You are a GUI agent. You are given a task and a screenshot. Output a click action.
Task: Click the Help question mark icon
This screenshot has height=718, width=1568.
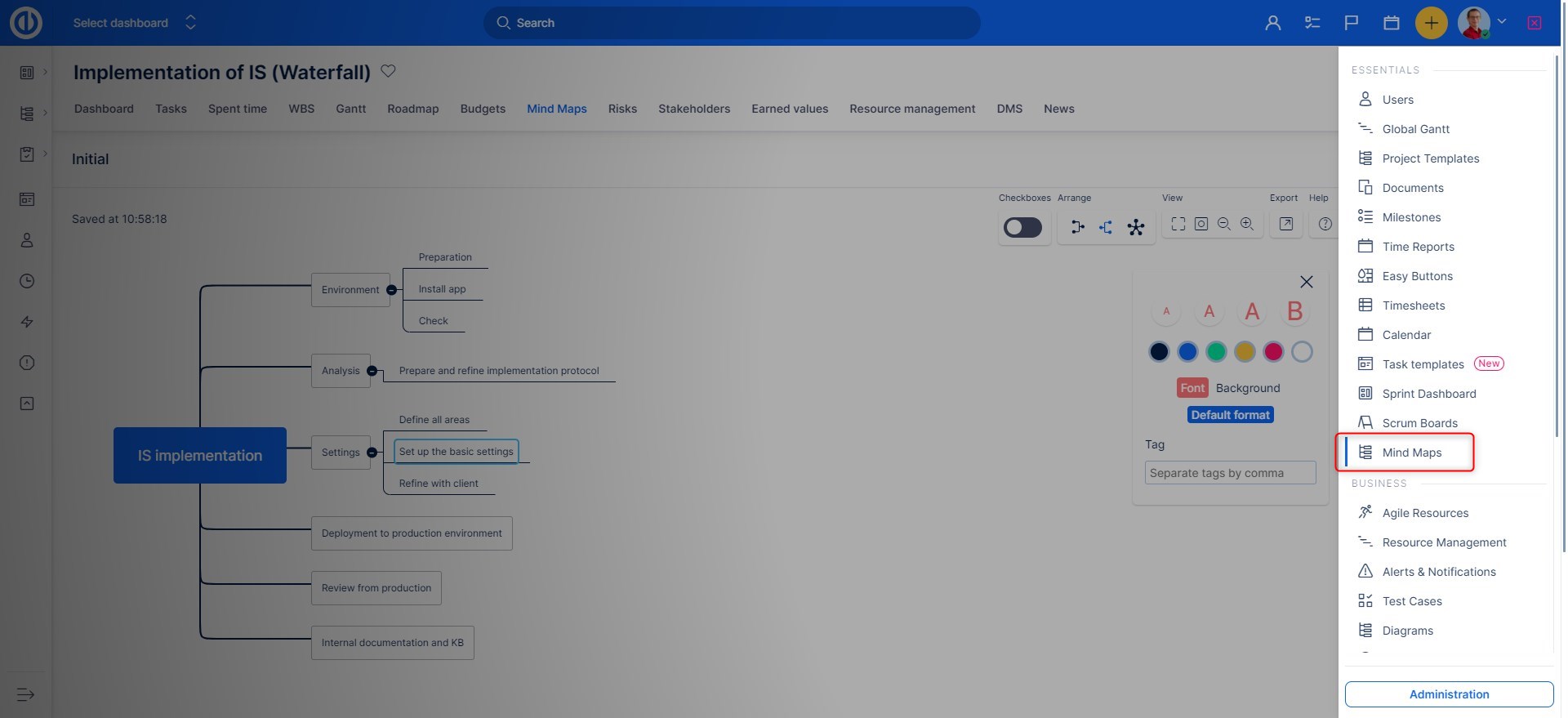1325,224
